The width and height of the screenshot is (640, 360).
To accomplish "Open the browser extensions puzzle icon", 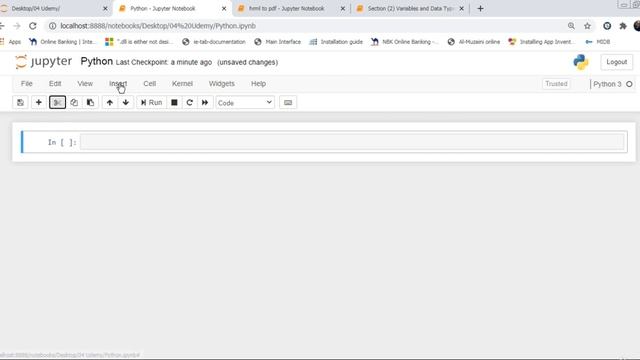I will coord(623,26).
